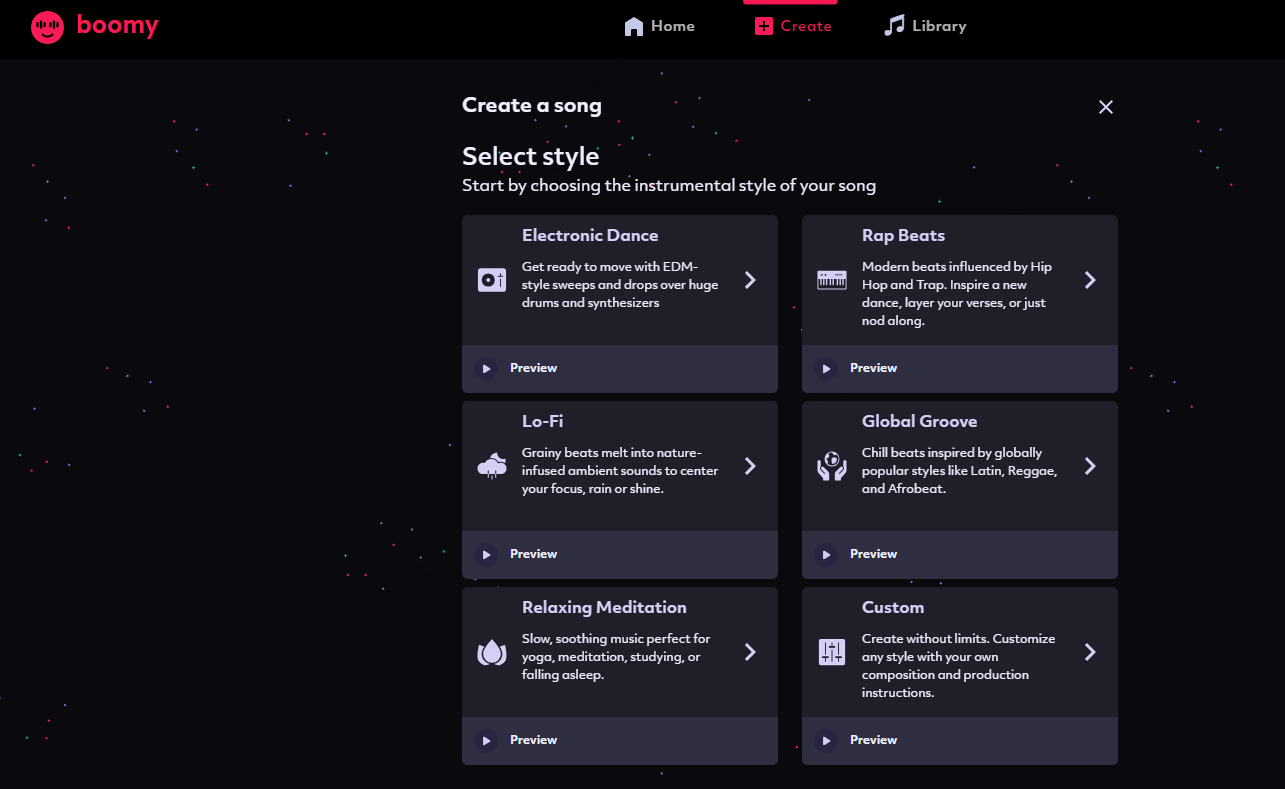
Task: Expand Global Groove with its chevron arrow
Action: 1090,466
